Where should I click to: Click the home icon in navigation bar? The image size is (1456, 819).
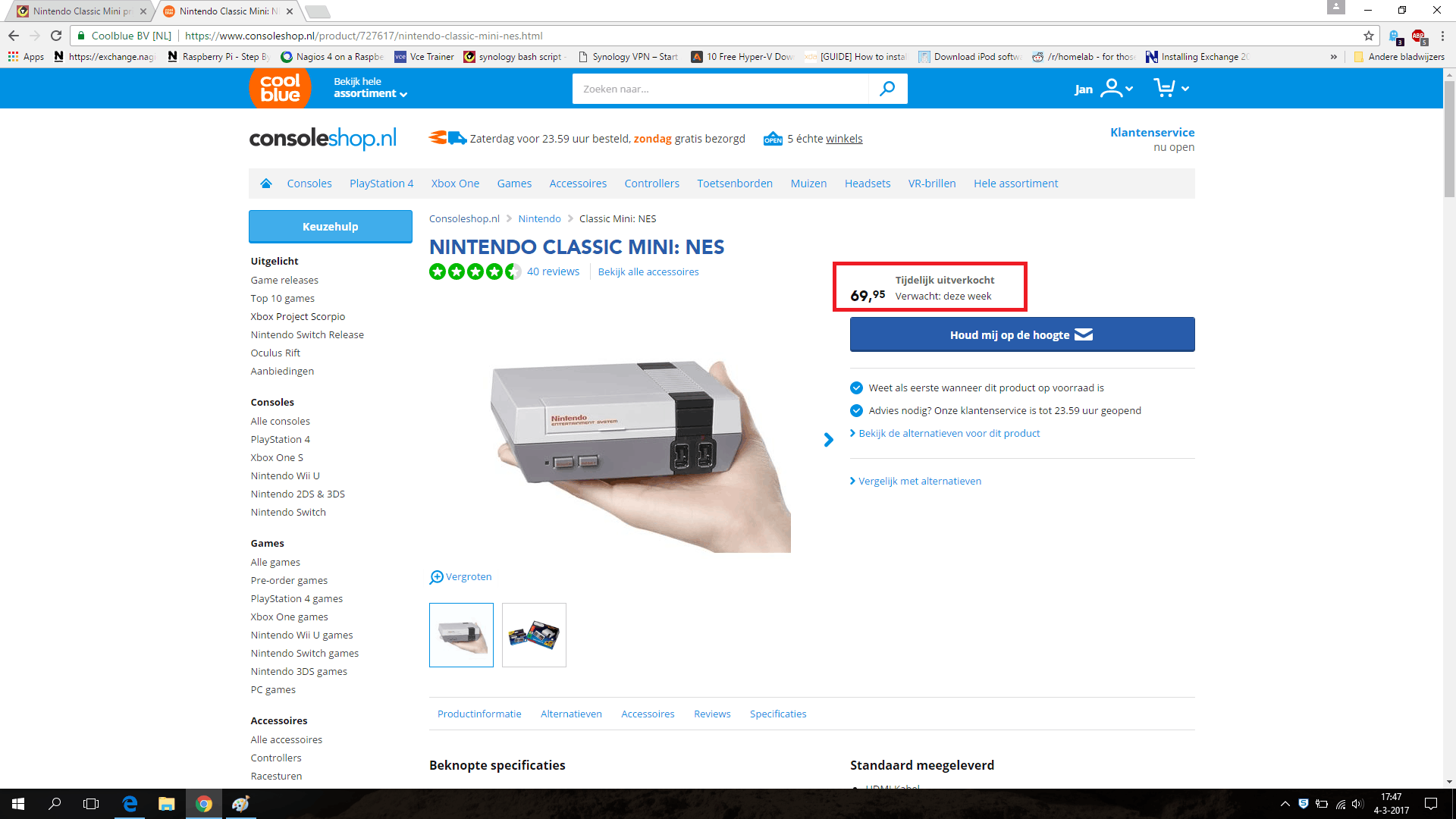266,184
